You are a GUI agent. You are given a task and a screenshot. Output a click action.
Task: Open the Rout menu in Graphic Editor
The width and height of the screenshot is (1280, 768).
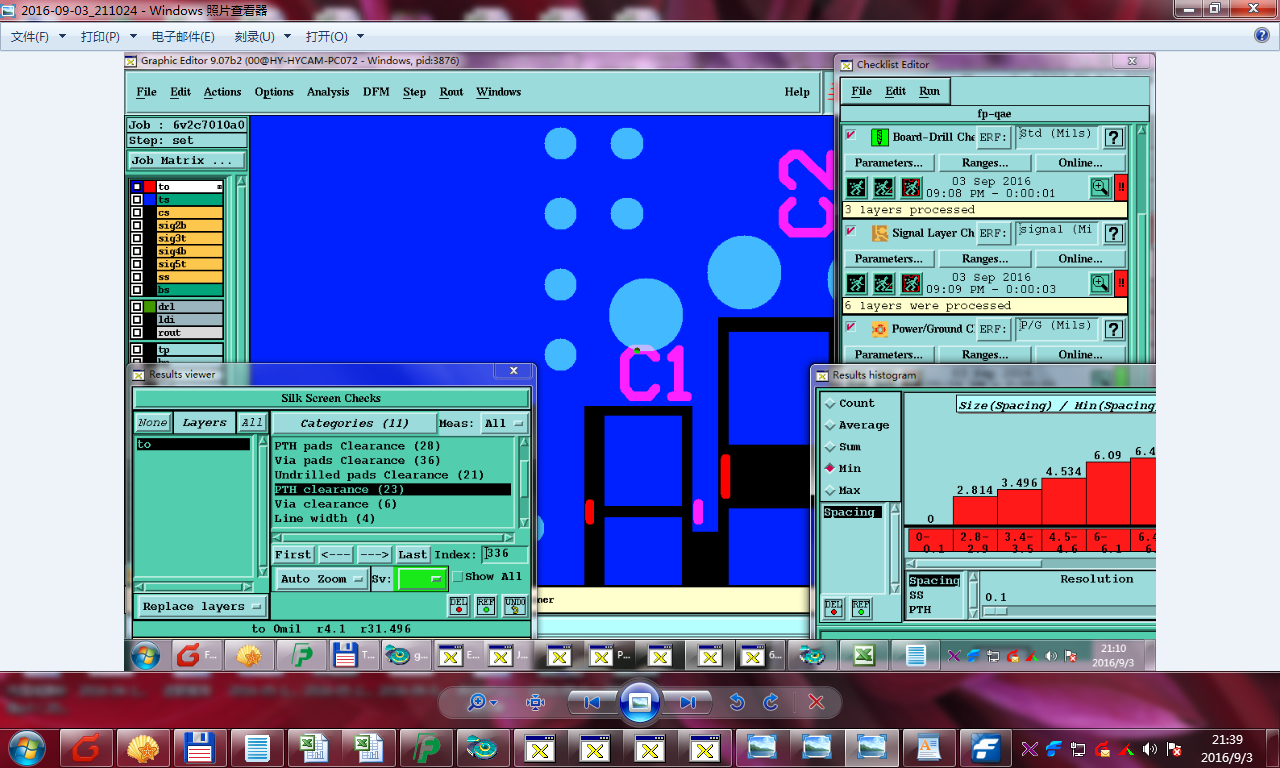click(x=451, y=92)
